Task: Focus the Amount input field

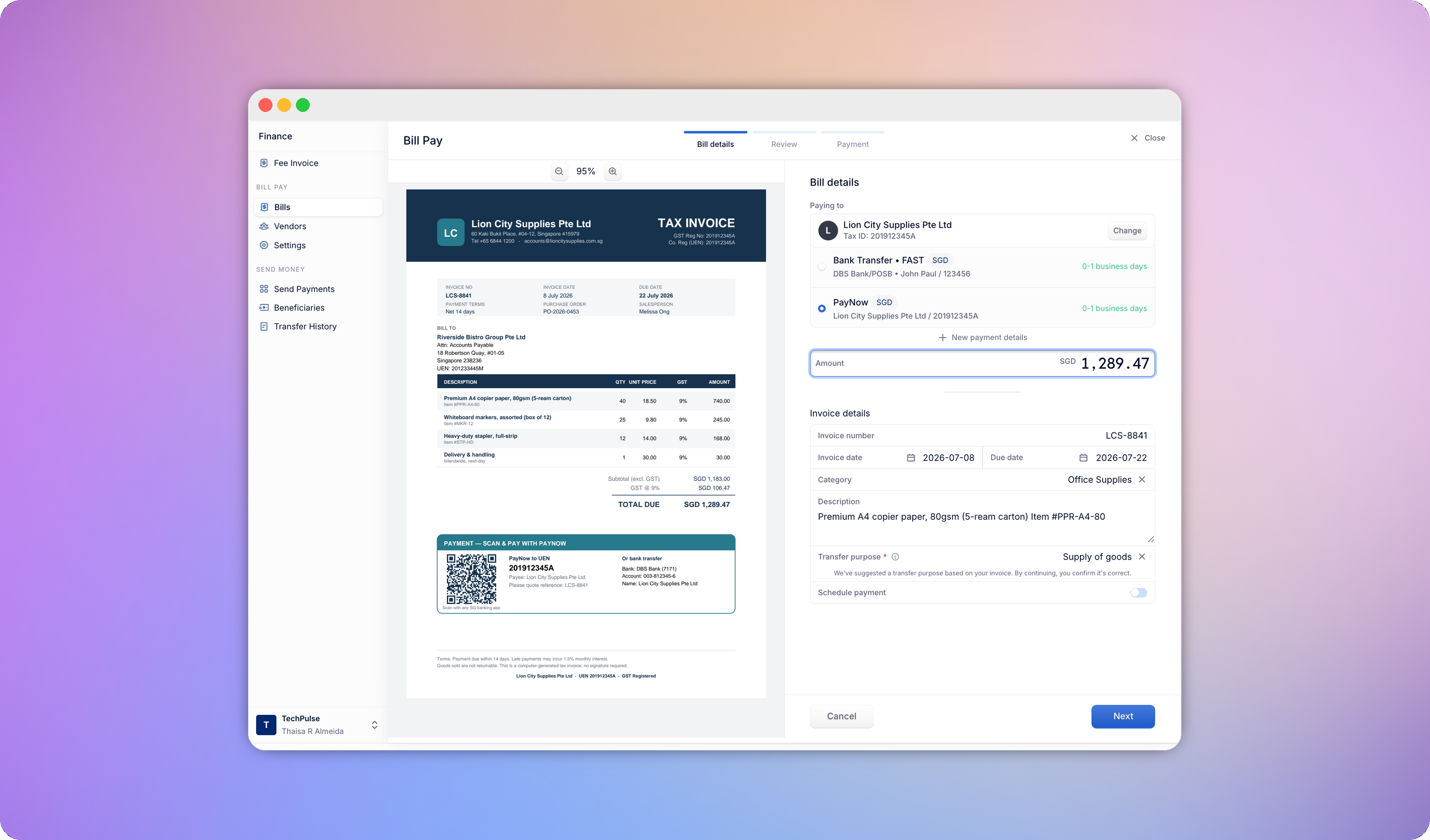Action: 982,363
